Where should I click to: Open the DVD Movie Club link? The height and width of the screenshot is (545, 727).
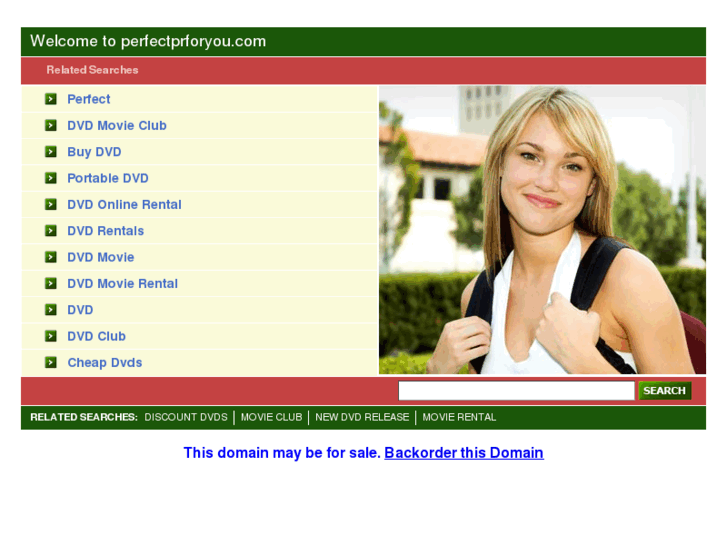(x=117, y=125)
